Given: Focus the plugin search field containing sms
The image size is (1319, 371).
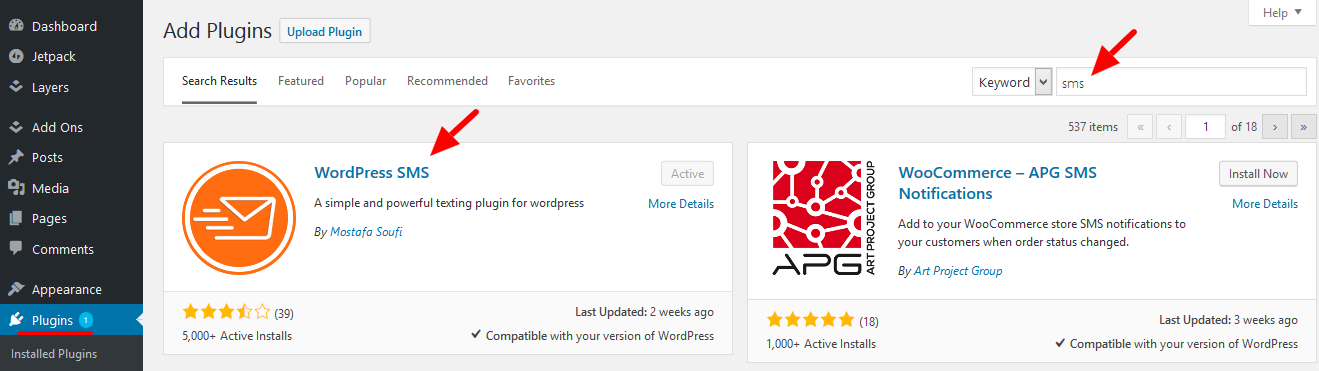Looking at the screenshot, I should pyautogui.click(x=1181, y=82).
